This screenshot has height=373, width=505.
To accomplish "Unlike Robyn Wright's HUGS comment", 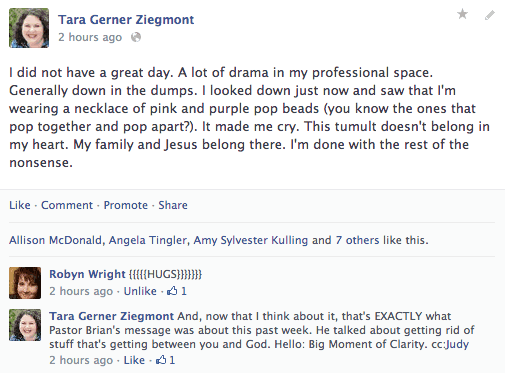I will (x=140, y=291).
